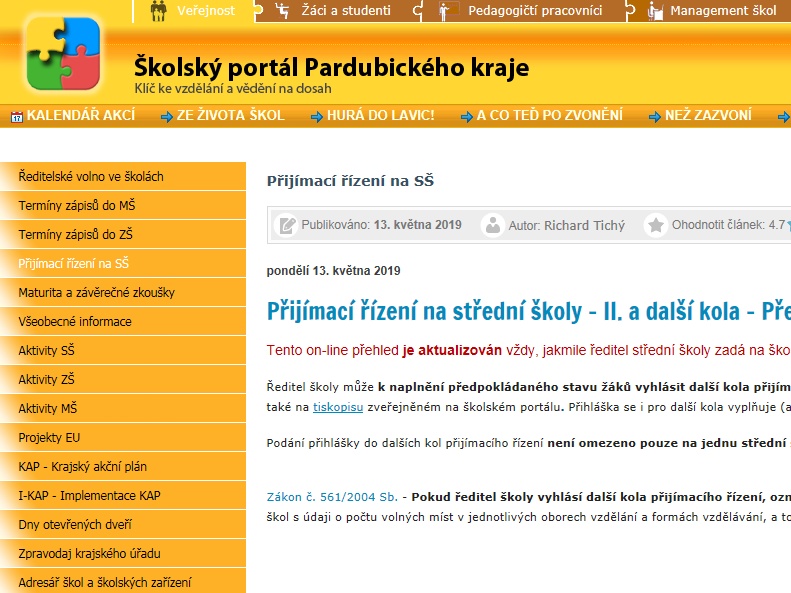This screenshot has height=593, width=791.
Task: Click the arrow icon before Než zazvoní
Action: point(654,117)
